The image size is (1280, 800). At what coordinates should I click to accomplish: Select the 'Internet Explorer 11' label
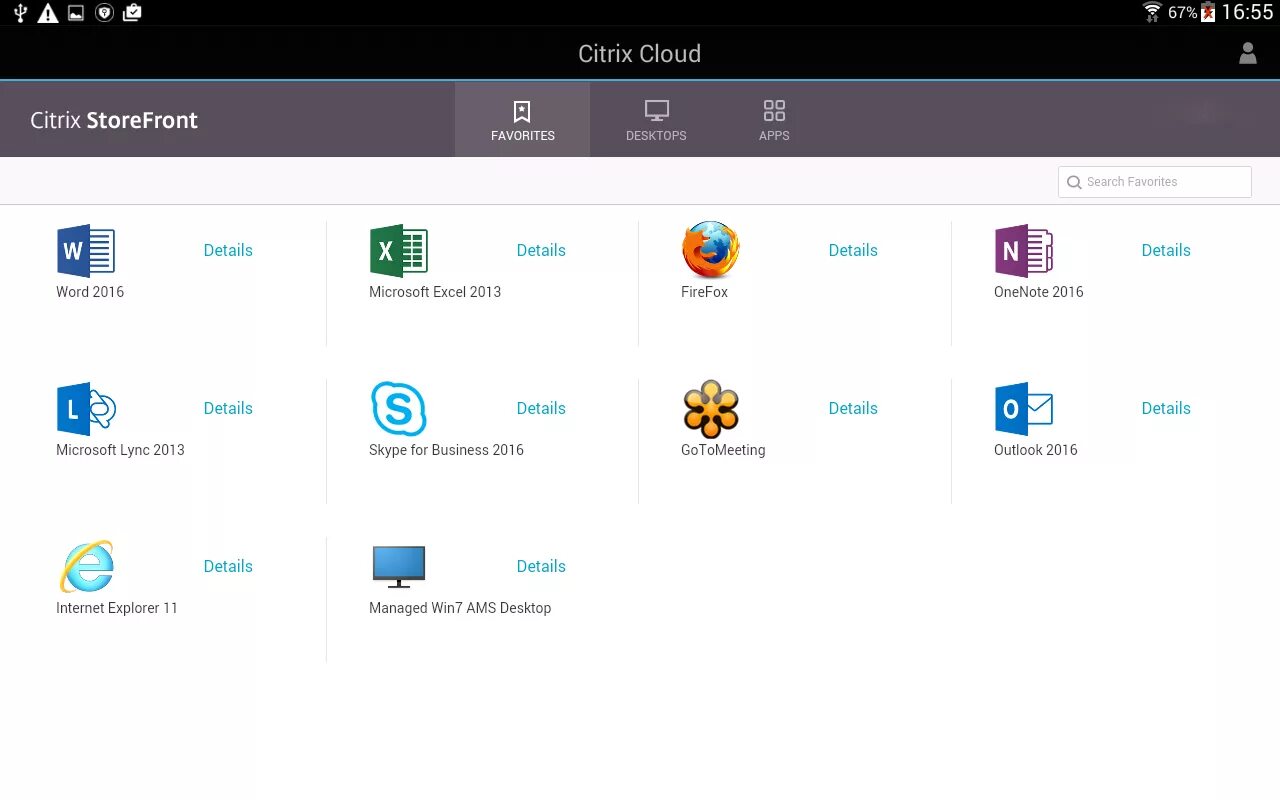(x=117, y=608)
